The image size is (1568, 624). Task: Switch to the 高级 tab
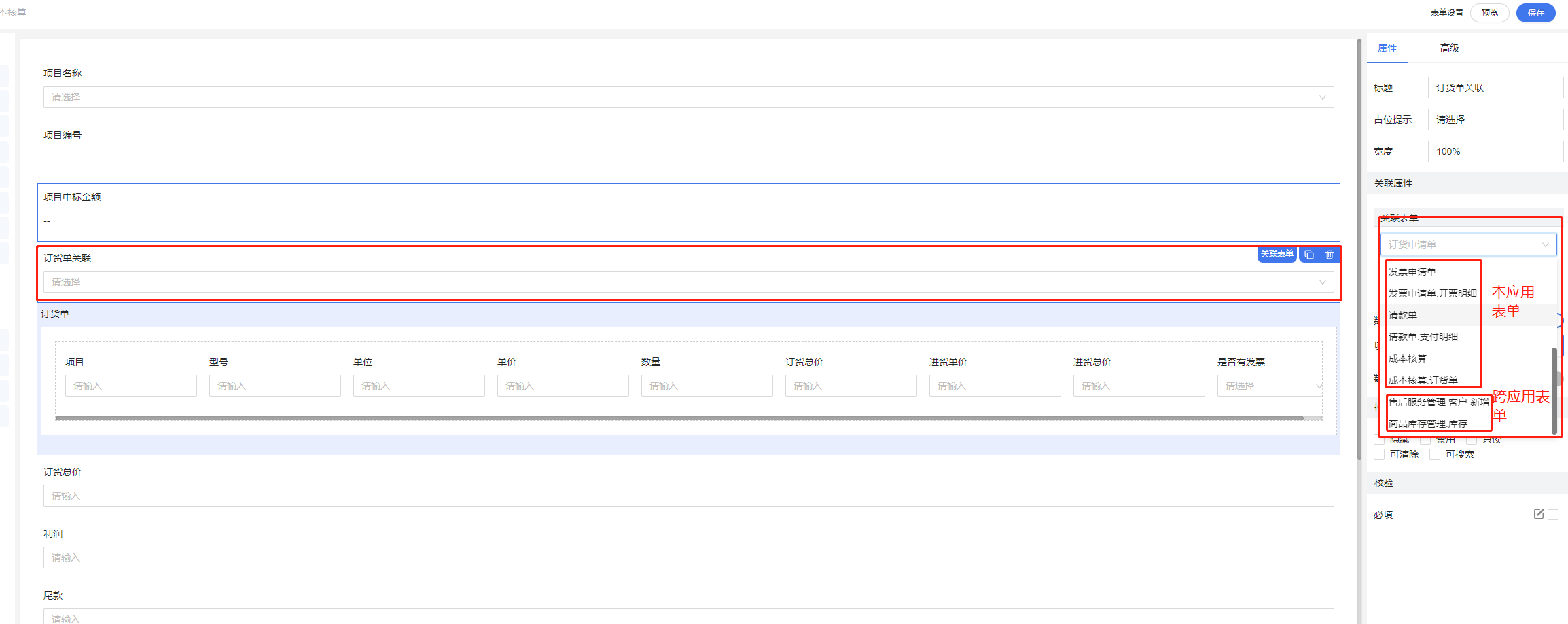pos(1449,48)
